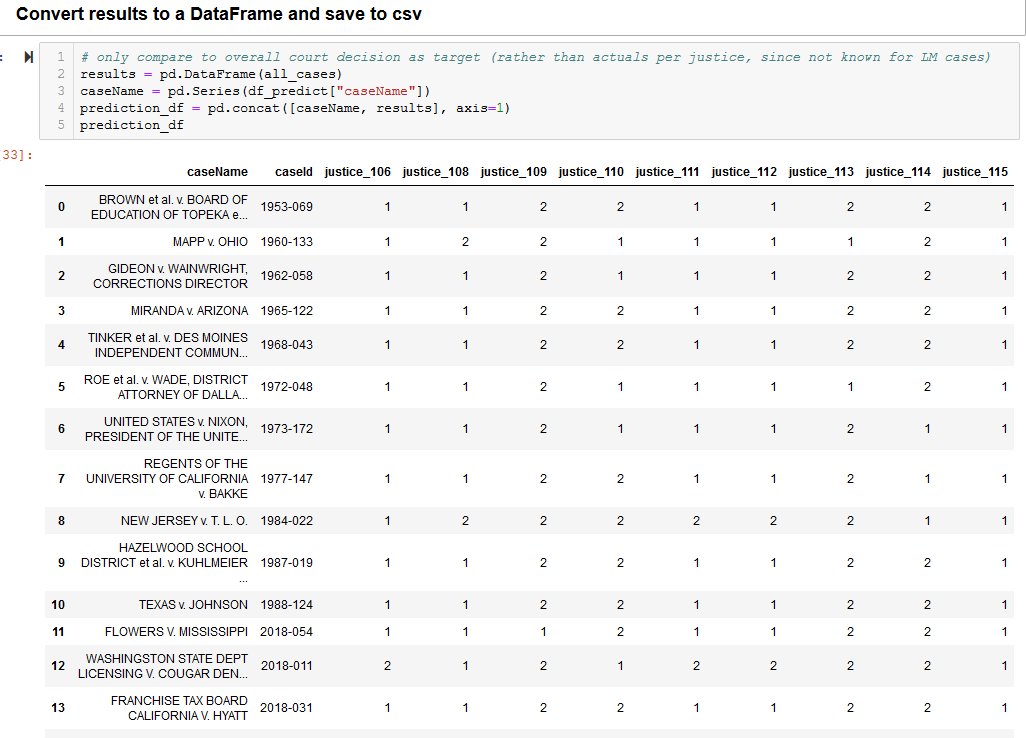The width and height of the screenshot is (1026, 738).
Task: Click the MAPP v. OHIO case name
Action: (x=210, y=241)
